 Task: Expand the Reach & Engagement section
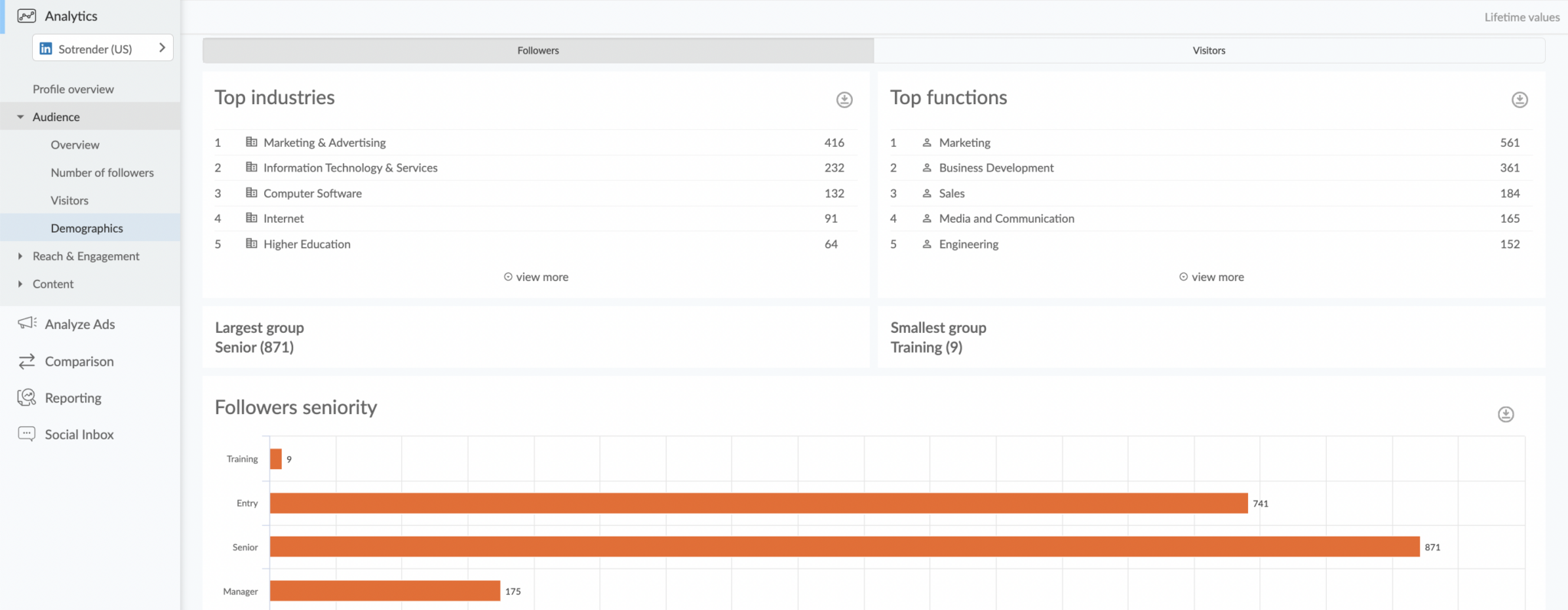(21, 256)
